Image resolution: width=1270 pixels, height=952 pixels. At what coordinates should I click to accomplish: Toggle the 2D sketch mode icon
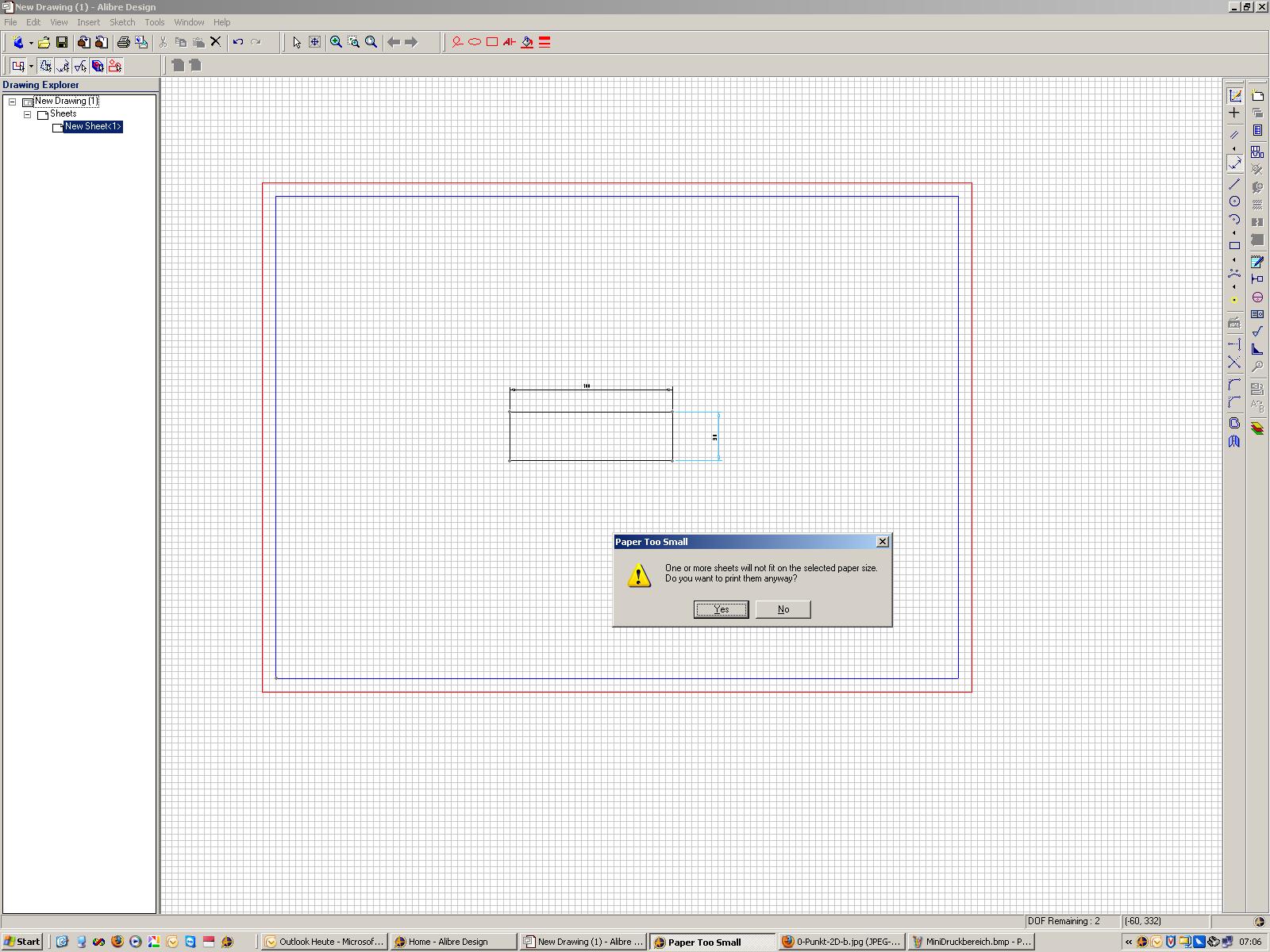pos(1234,95)
